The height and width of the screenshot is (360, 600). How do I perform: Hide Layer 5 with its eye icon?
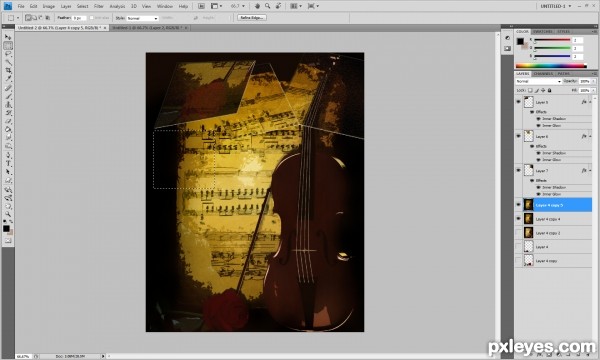[x=518, y=102]
